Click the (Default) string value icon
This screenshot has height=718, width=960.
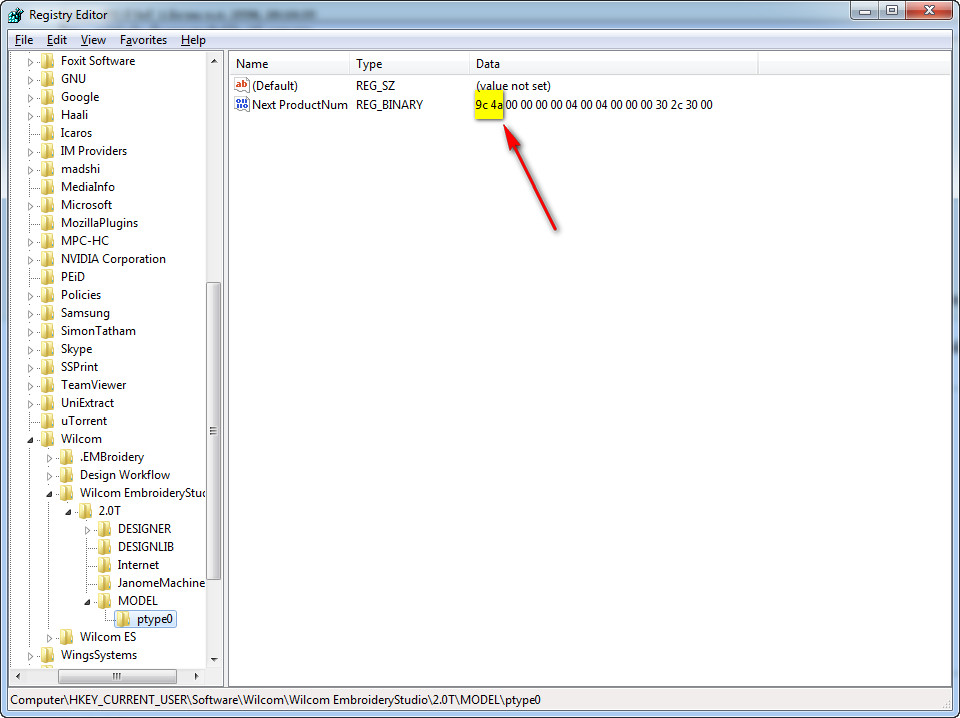[242, 85]
